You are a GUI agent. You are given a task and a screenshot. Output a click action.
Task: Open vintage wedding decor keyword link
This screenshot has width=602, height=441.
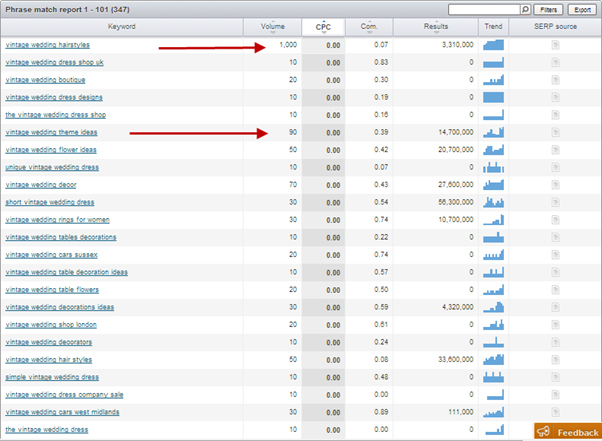pos(41,185)
